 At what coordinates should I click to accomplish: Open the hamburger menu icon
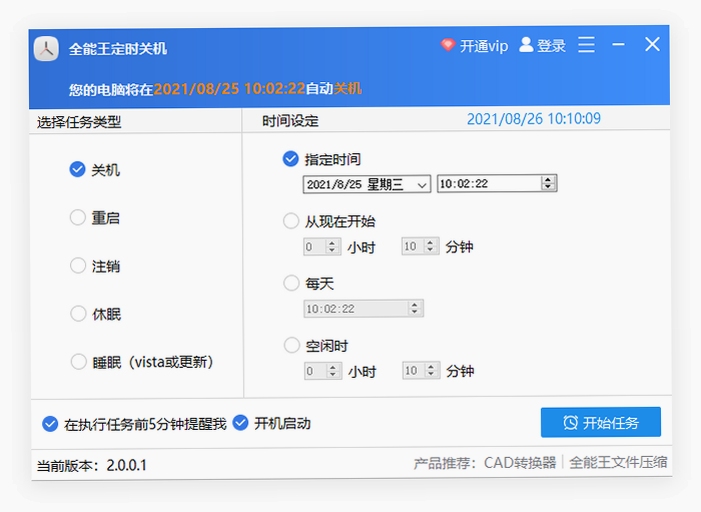point(586,45)
